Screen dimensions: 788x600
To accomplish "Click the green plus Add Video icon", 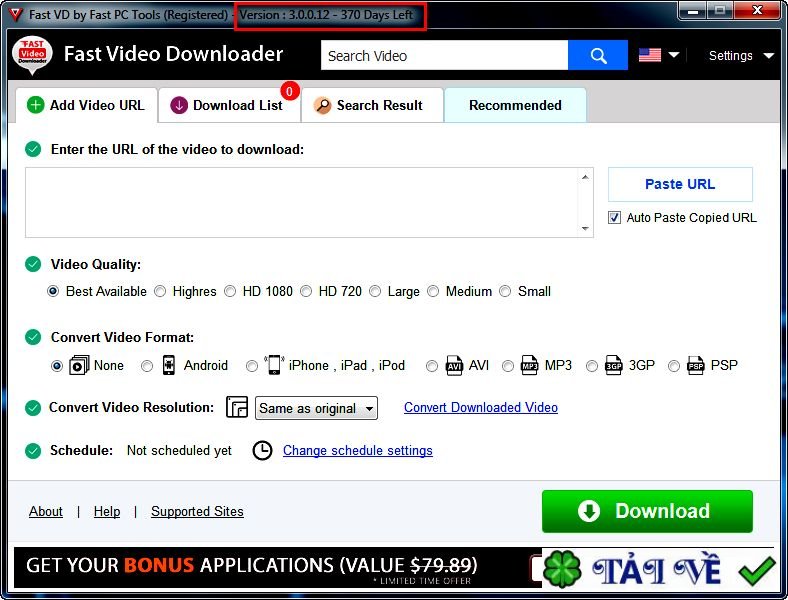I will (35, 105).
